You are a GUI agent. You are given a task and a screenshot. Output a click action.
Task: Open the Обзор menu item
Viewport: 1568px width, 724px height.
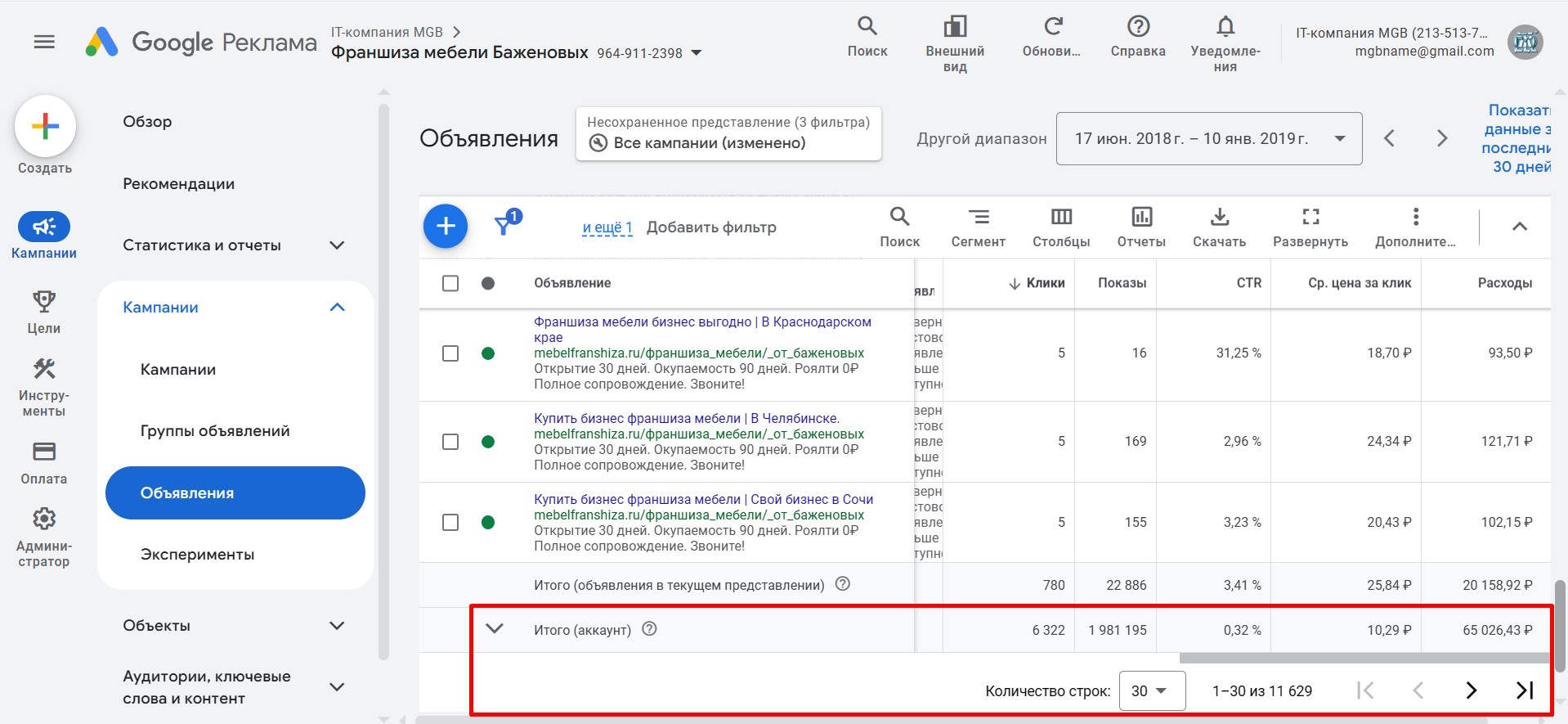(x=148, y=122)
